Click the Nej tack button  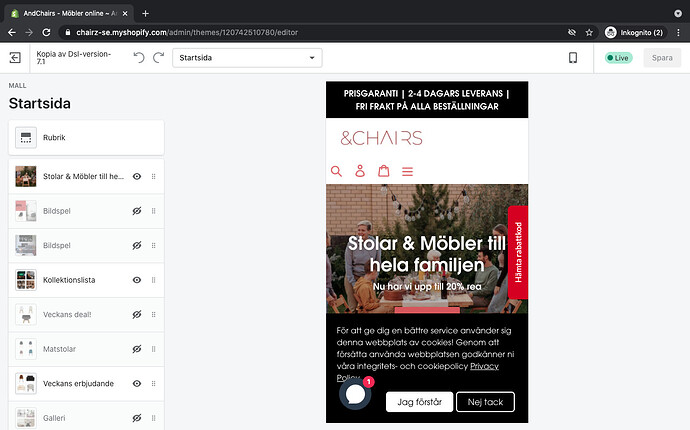coord(485,402)
